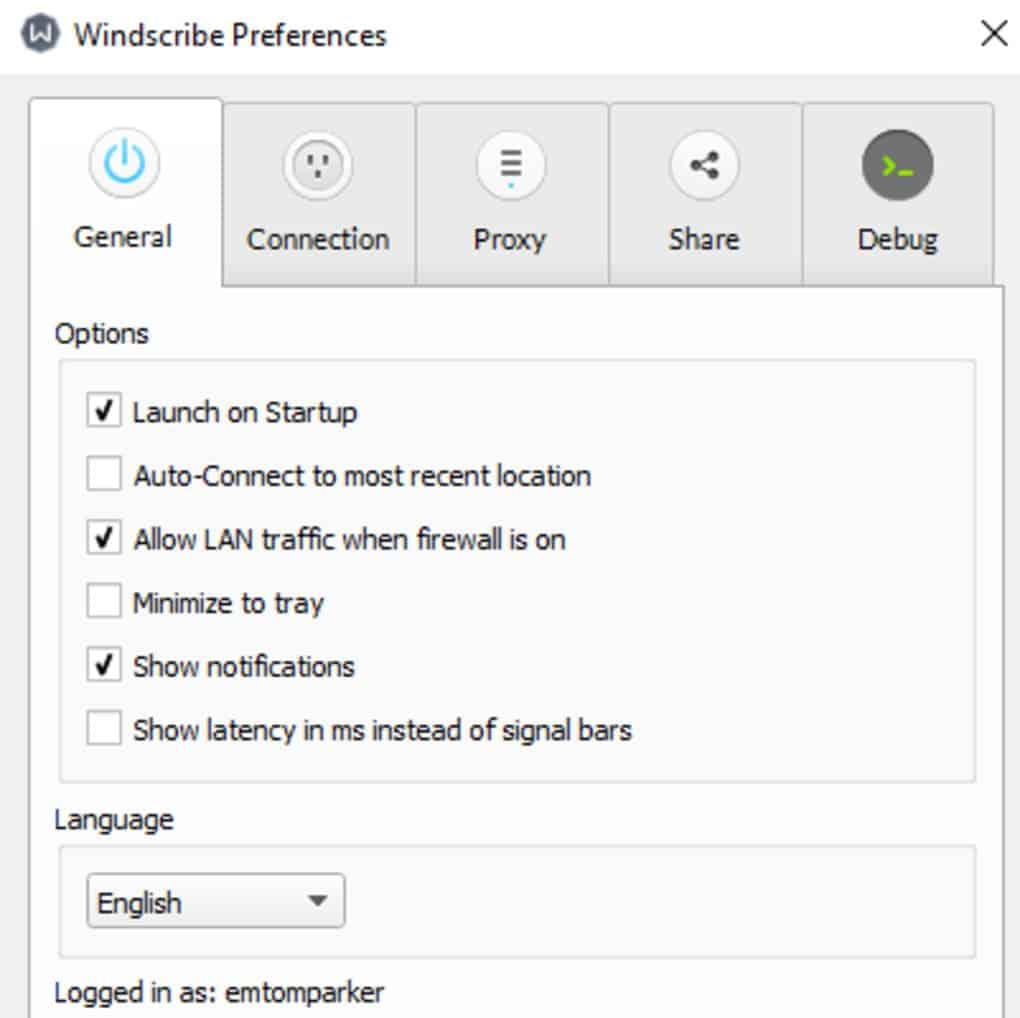Click the Share tab icon
This screenshot has height=1018, width=1020.
704,165
